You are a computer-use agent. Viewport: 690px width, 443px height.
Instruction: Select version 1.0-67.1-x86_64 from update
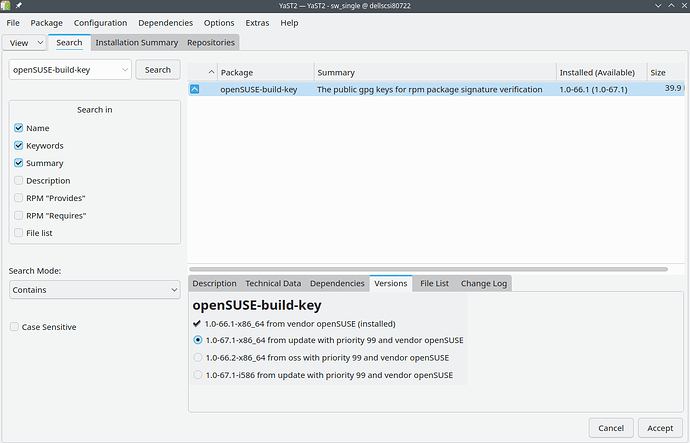tap(198, 340)
